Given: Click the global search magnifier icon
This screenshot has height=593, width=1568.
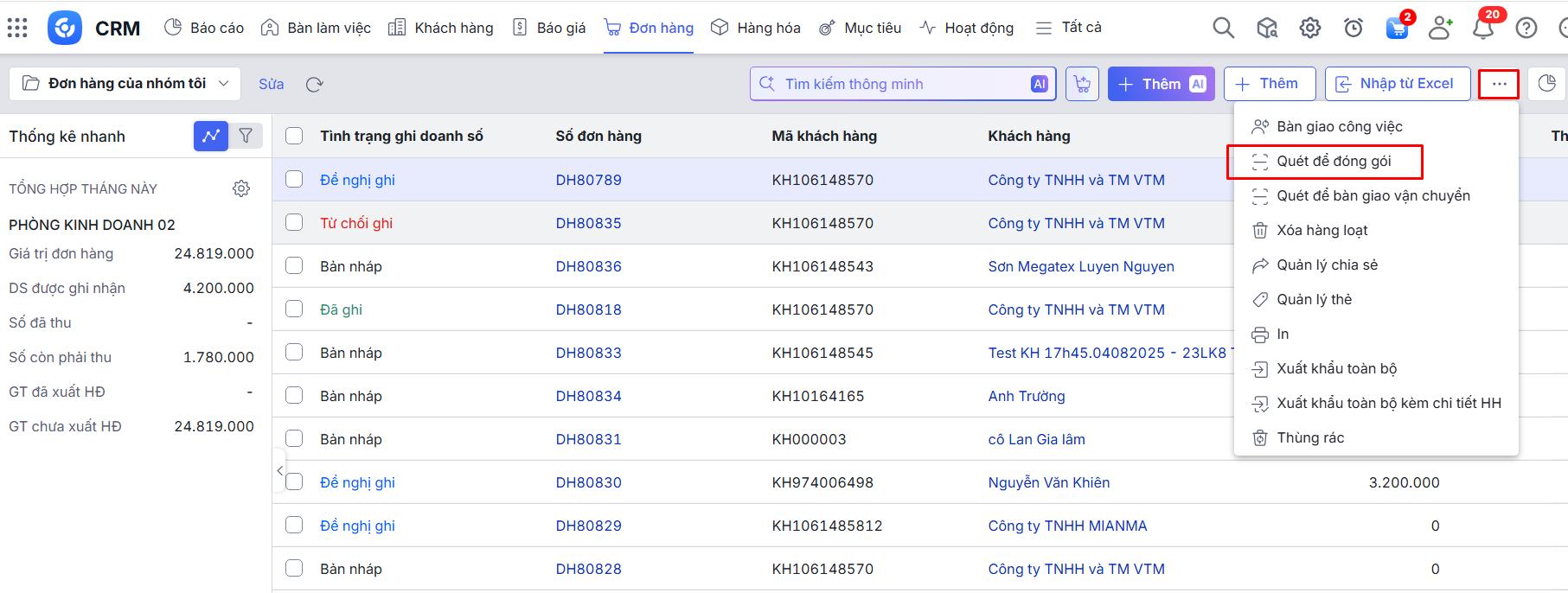Looking at the screenshot, I should click(1223, 28).
